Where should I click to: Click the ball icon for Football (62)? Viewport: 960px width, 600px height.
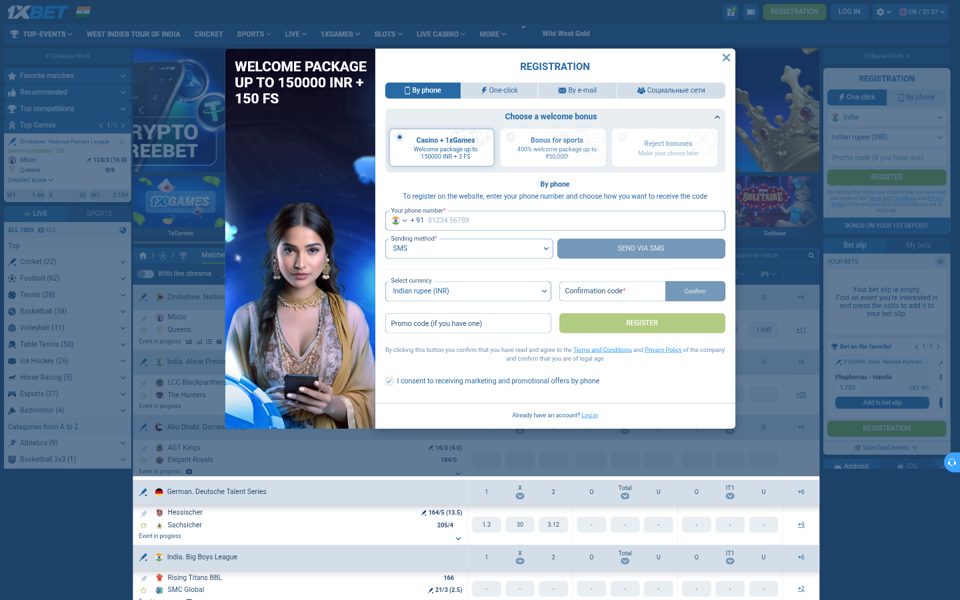coord(12,278)
